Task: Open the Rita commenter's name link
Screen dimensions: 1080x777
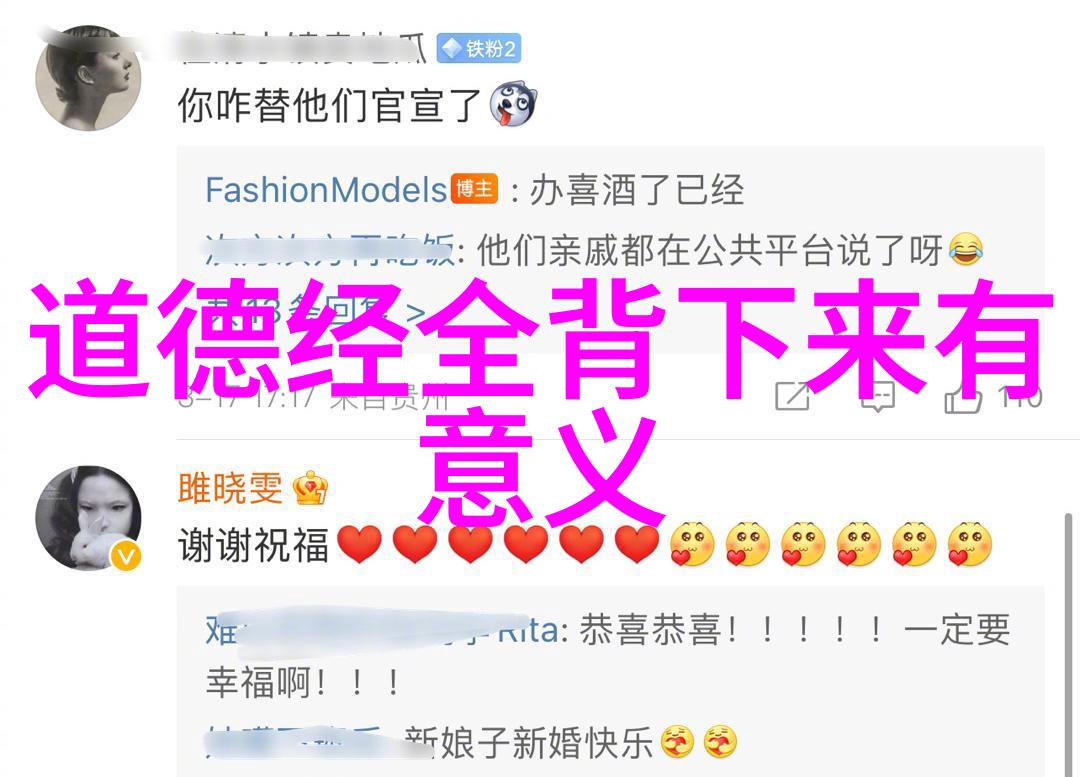Action: tap(382, 630)
